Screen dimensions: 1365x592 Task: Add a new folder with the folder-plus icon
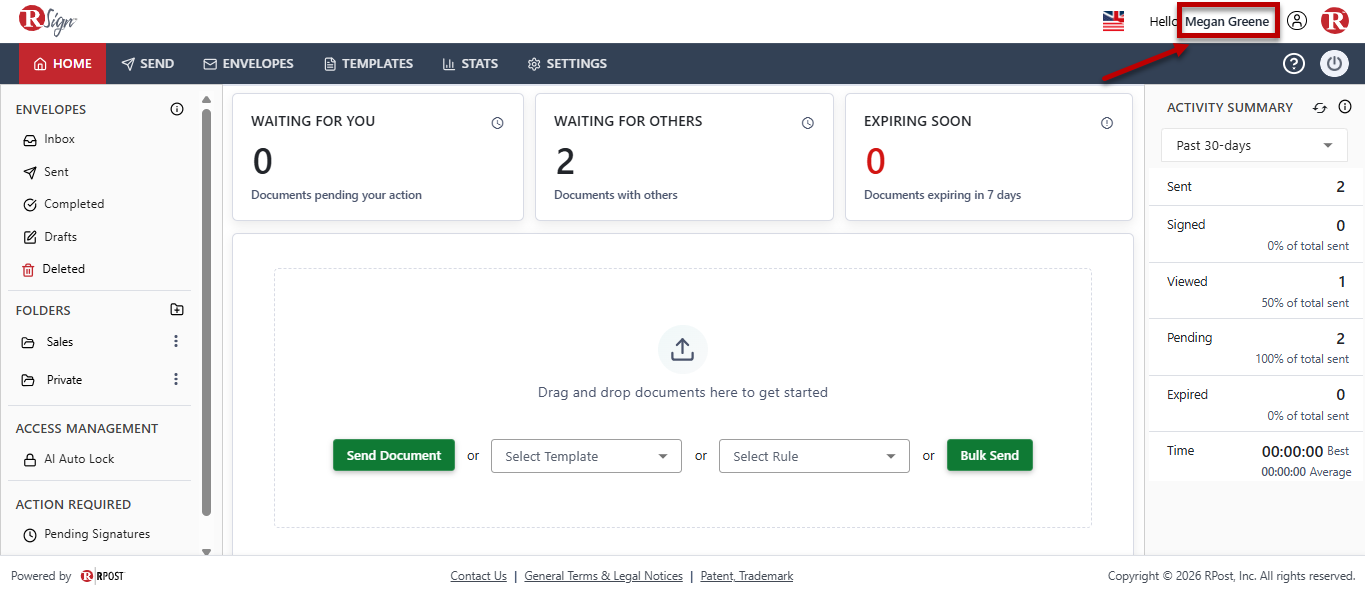(177, 310)
